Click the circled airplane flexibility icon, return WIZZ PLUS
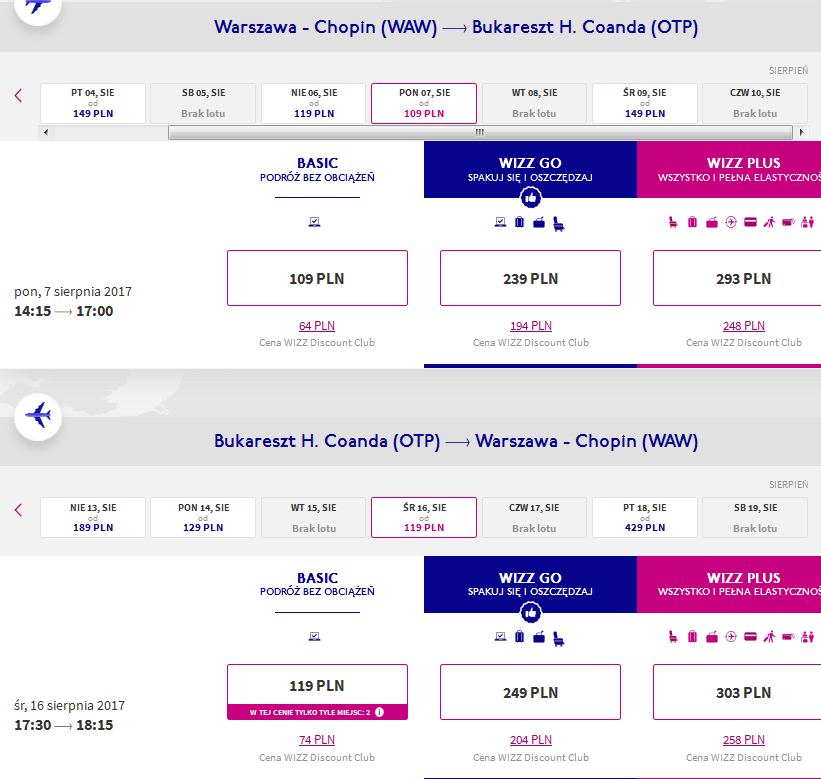 [x=731, y=637]
